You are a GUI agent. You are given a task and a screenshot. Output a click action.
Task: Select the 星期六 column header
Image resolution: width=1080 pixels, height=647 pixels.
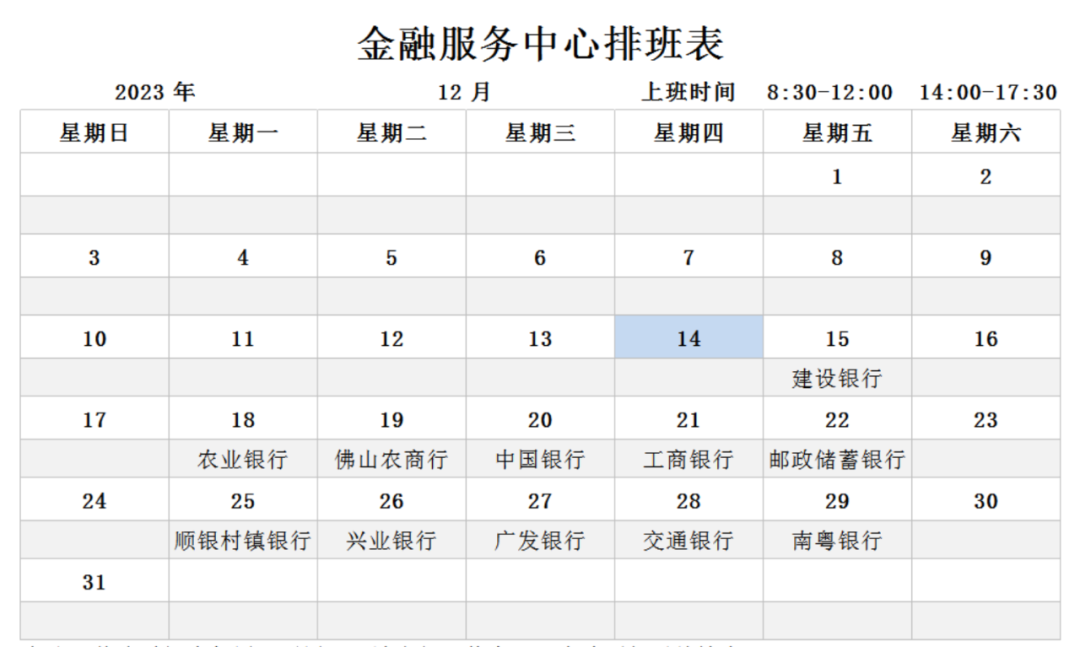point(986,132)
